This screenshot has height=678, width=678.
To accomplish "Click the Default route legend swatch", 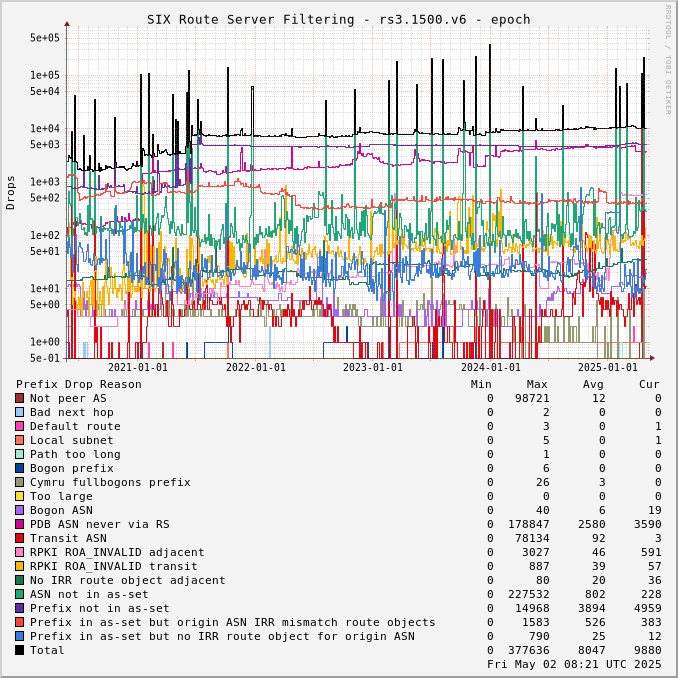I will (x=19, y=426).
